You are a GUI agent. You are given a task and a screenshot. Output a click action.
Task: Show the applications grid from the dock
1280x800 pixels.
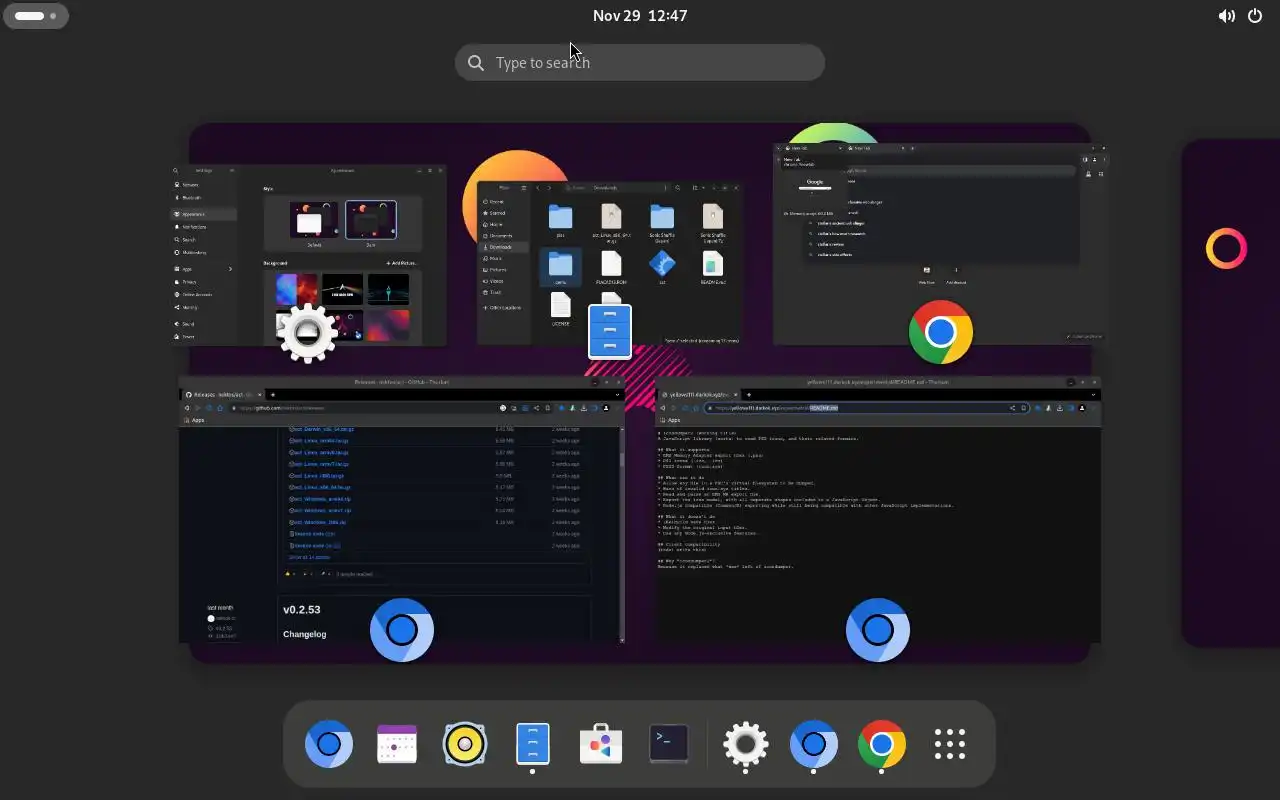[950, 744]
